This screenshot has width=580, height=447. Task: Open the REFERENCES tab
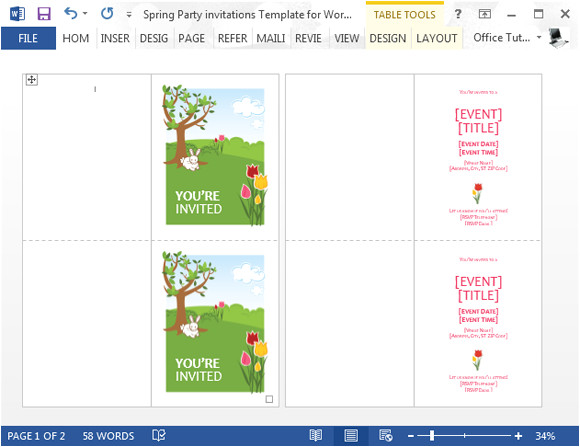tap(232, 38)
